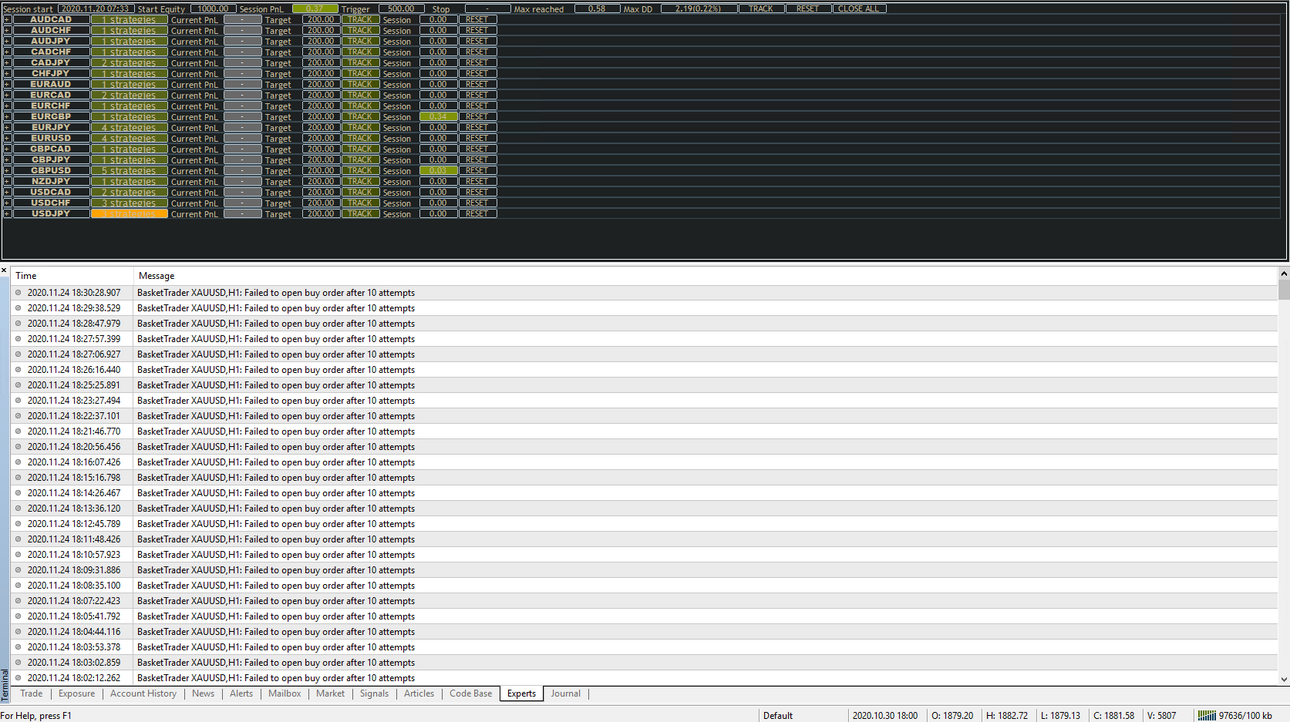1290x722 pixels.
Task: Close the Terminal panel with the X icon
Action: (4, 270)
